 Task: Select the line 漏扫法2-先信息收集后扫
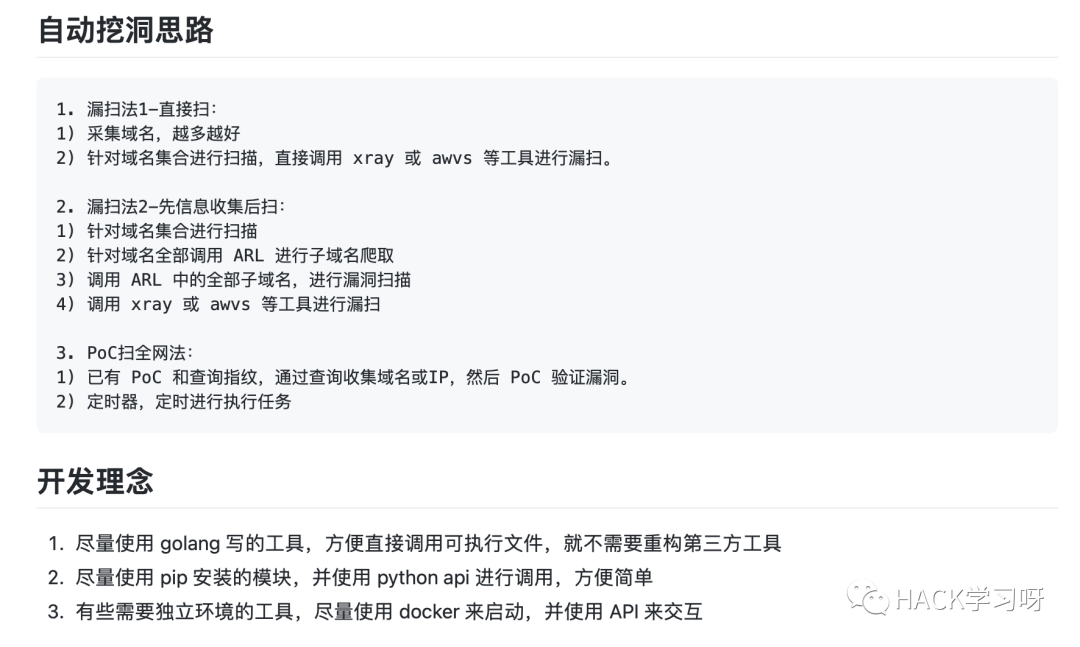tap(170, 207)
